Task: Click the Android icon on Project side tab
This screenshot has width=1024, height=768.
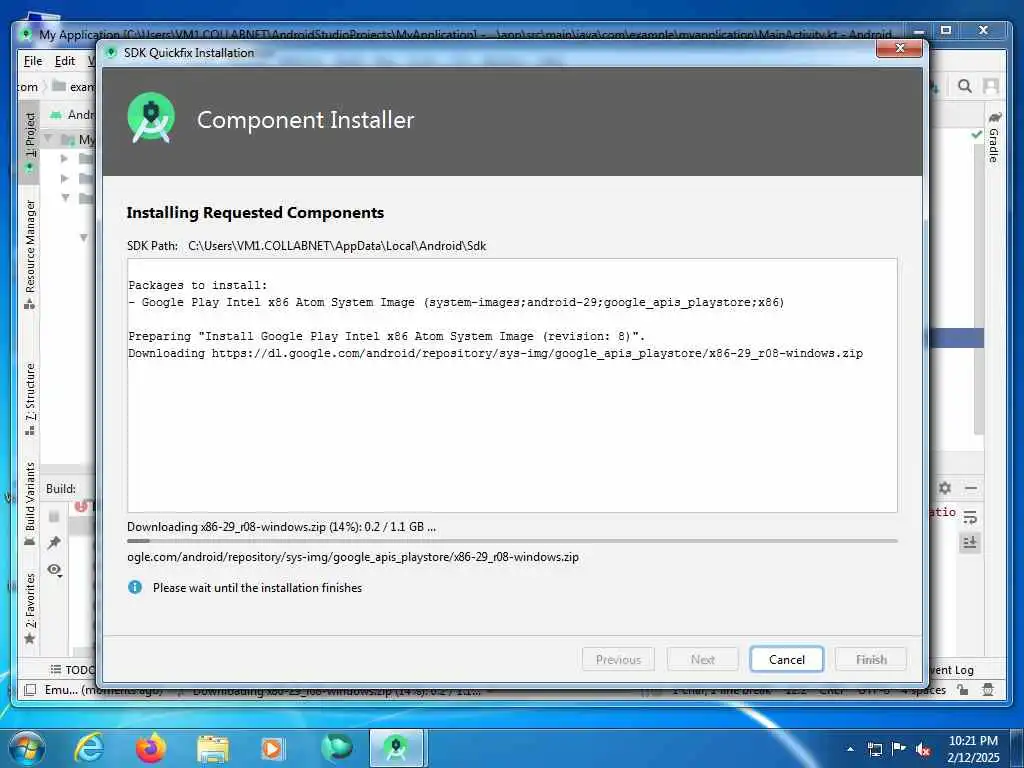Action: coord(29,168)
